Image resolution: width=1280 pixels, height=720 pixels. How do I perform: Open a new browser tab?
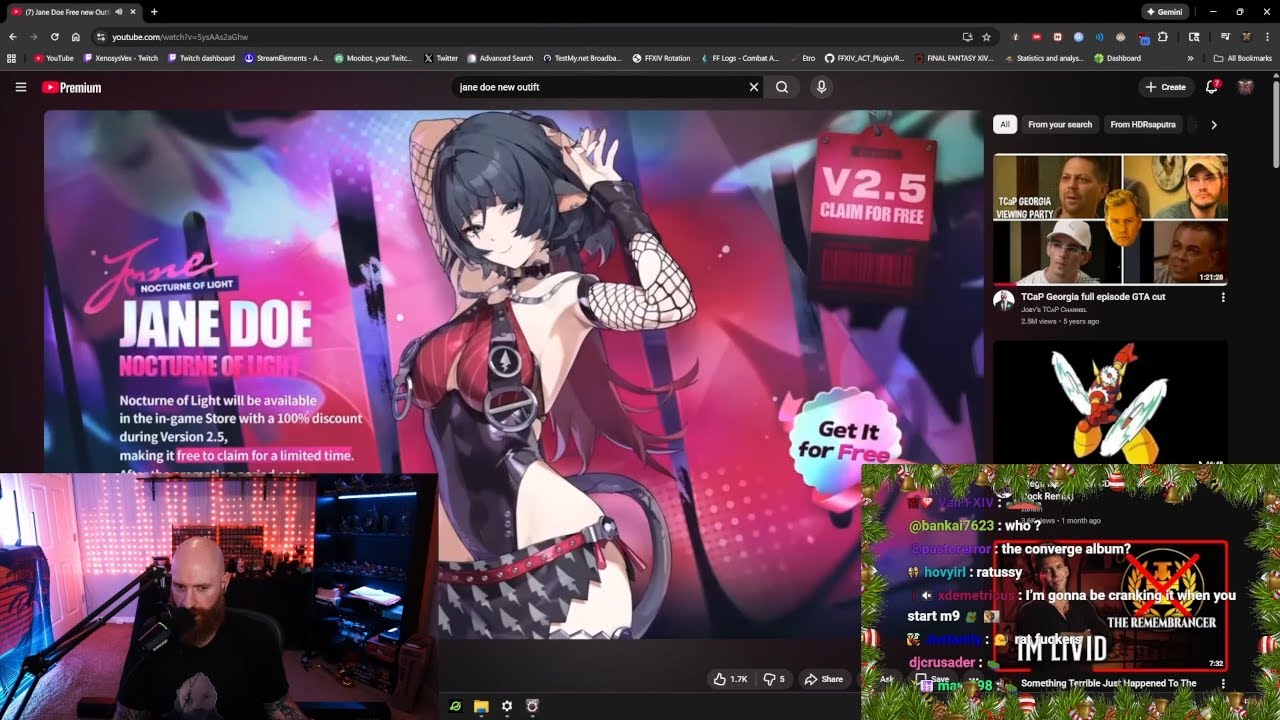[154, 11]
